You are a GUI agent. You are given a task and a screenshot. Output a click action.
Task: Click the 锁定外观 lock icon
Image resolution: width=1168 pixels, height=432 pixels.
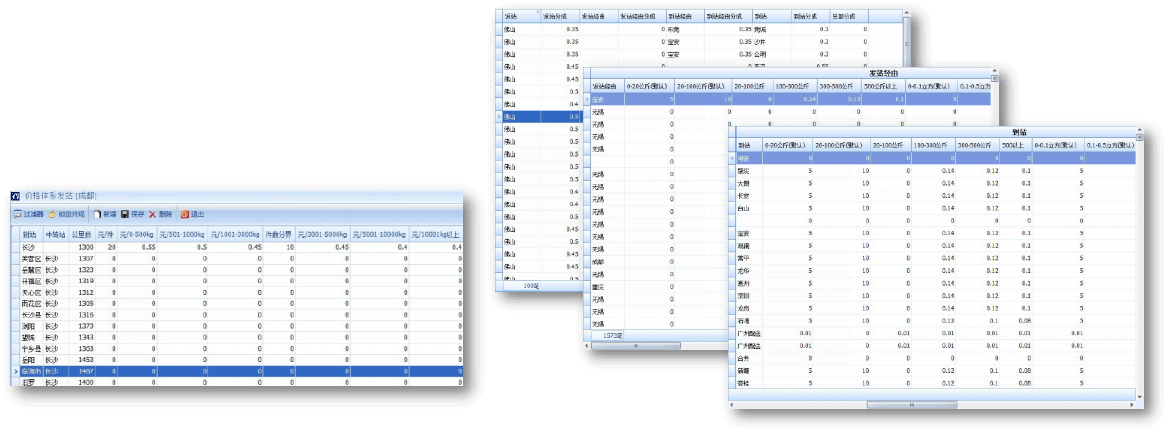[x=52, y=214]
